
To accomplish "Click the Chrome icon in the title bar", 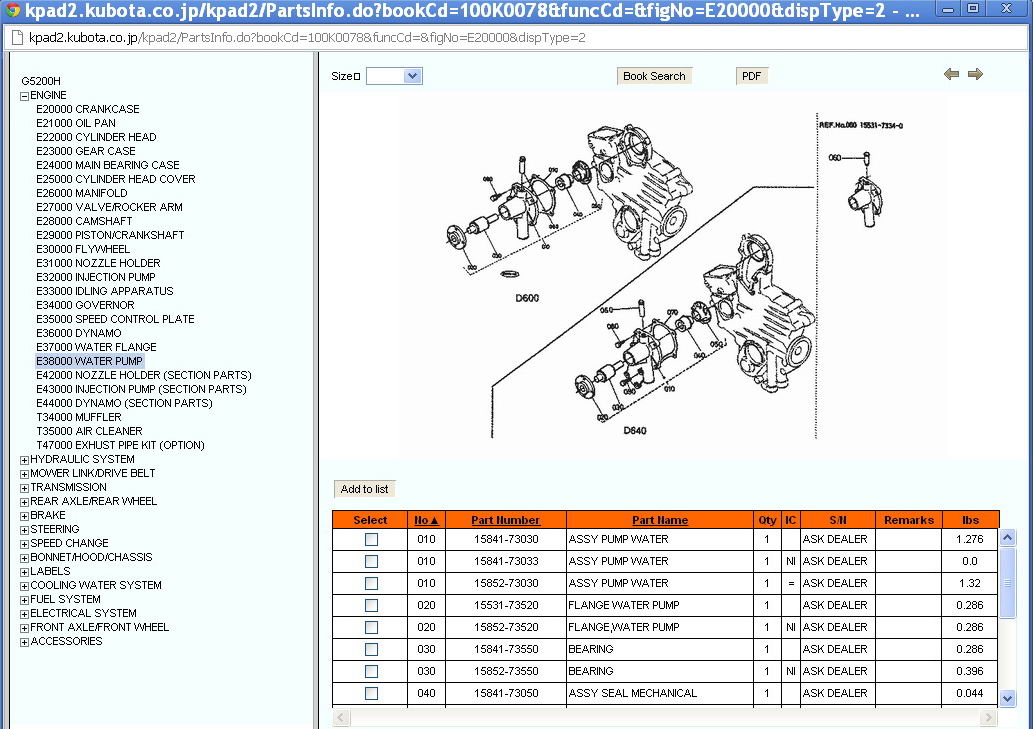I will click(x=13, y=10).
